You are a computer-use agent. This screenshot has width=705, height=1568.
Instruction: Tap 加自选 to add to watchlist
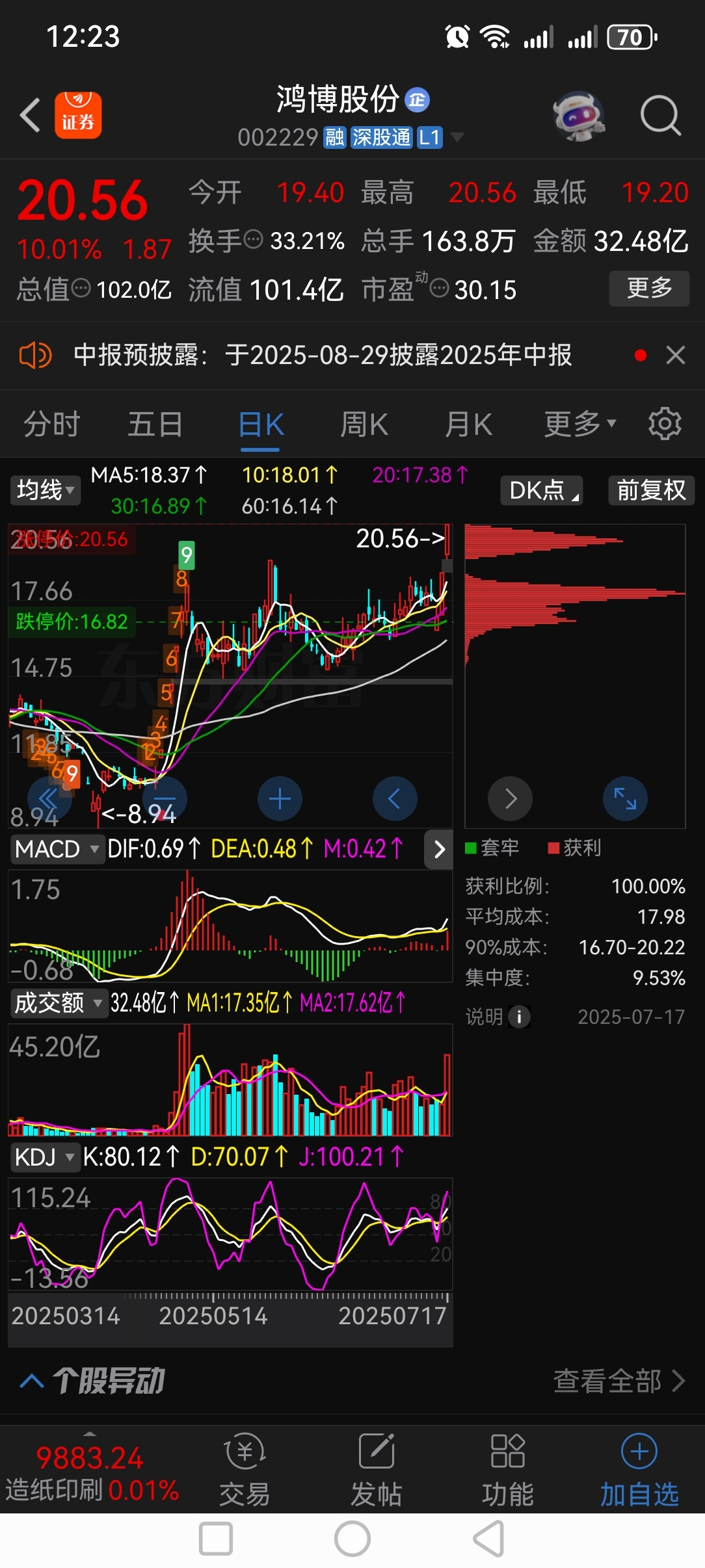coord(639,1470)
